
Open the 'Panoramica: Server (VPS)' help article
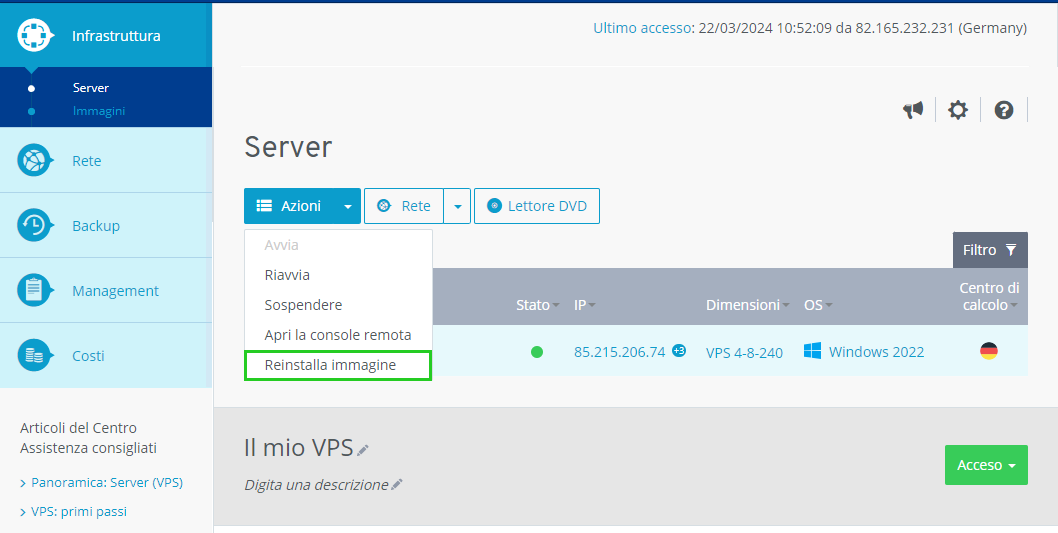coord(107,482)
